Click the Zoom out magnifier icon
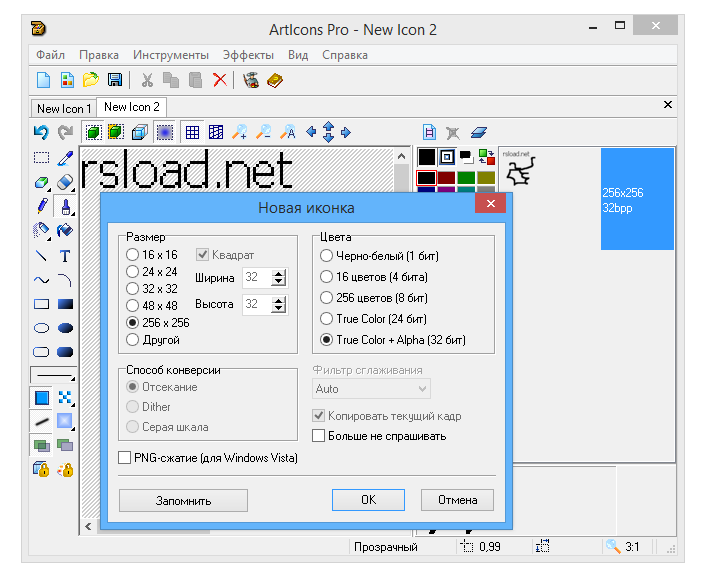Screen dimensions: 702x586 coord(263,132)
